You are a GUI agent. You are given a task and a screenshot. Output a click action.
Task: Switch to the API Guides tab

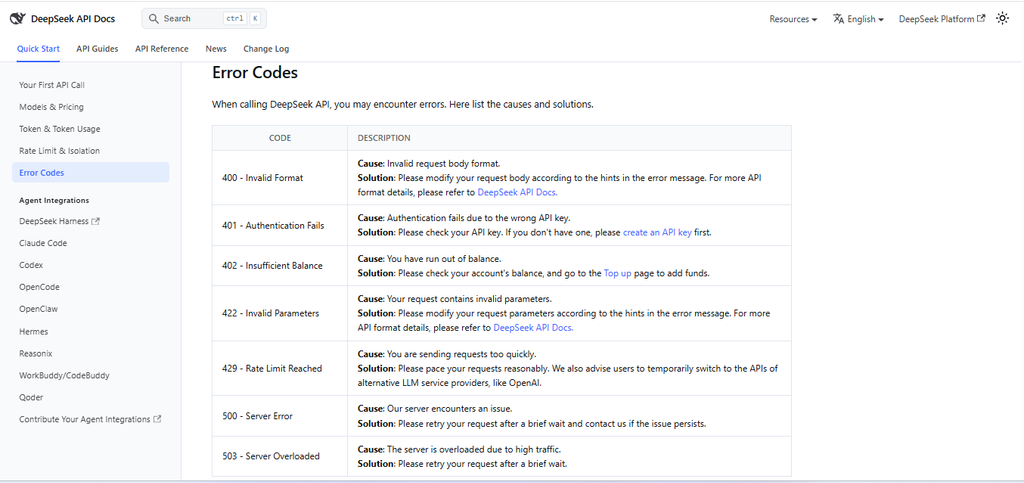click(97, 49)
